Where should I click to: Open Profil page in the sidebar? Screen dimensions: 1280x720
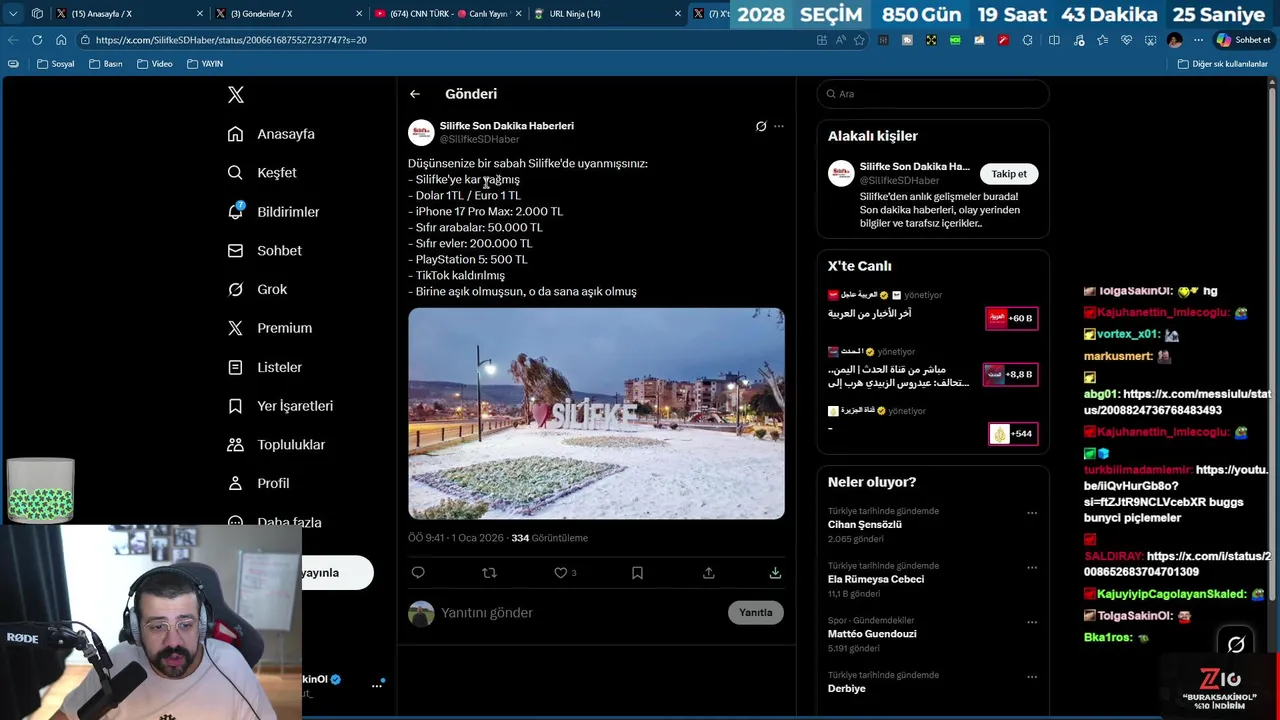(x=258, y=483)
